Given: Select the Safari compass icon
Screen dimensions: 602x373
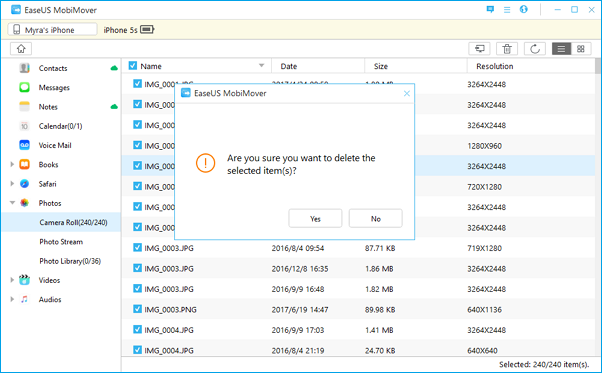Looking at the screenshot, I should (x=25, y=183).
